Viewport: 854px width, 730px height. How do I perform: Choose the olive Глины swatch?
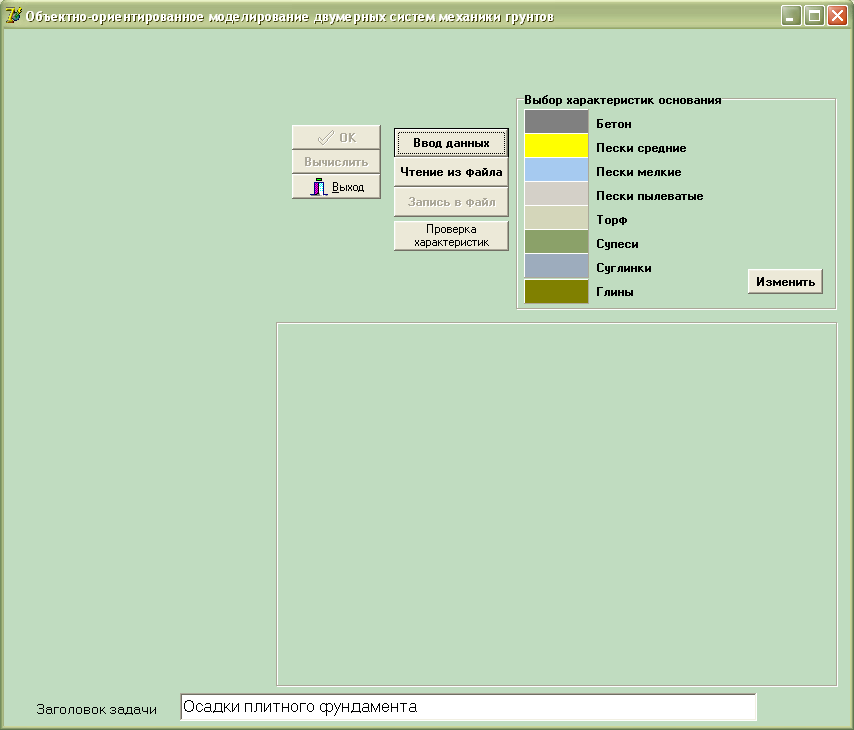pyautogui.click(x=556, y=291)
